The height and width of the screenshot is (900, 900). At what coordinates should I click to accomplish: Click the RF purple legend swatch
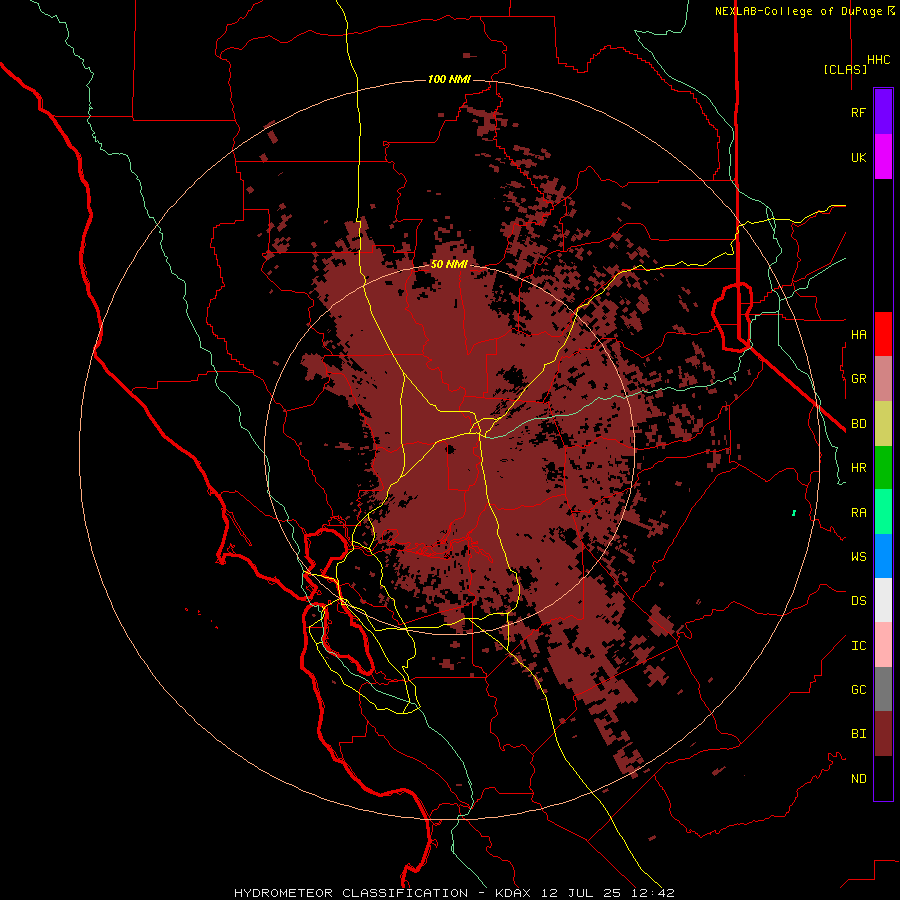[883, 112]
